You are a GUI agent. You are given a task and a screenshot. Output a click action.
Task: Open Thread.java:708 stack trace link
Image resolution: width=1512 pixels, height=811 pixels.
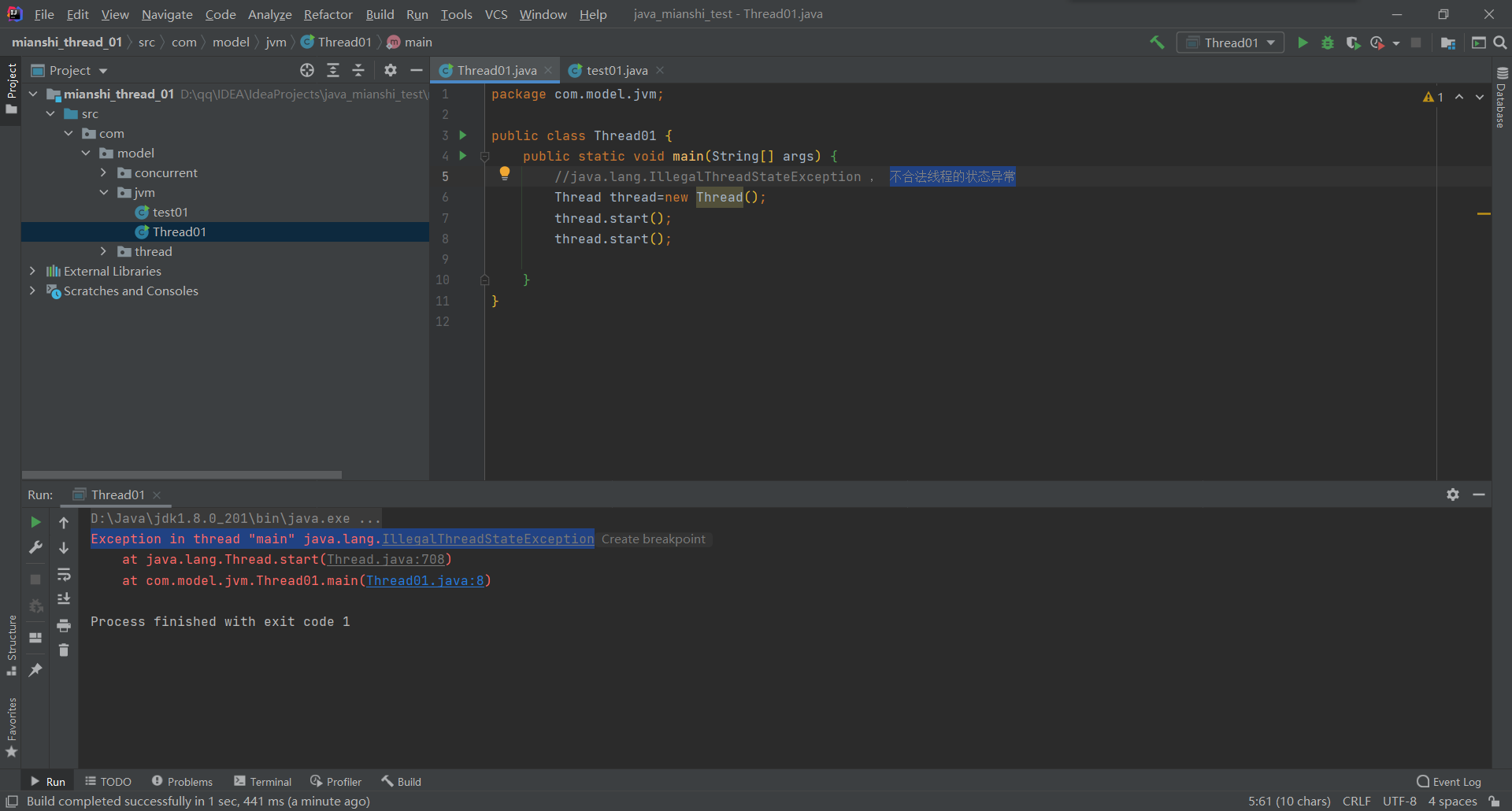pyautogui.click(x=386, y=559)
